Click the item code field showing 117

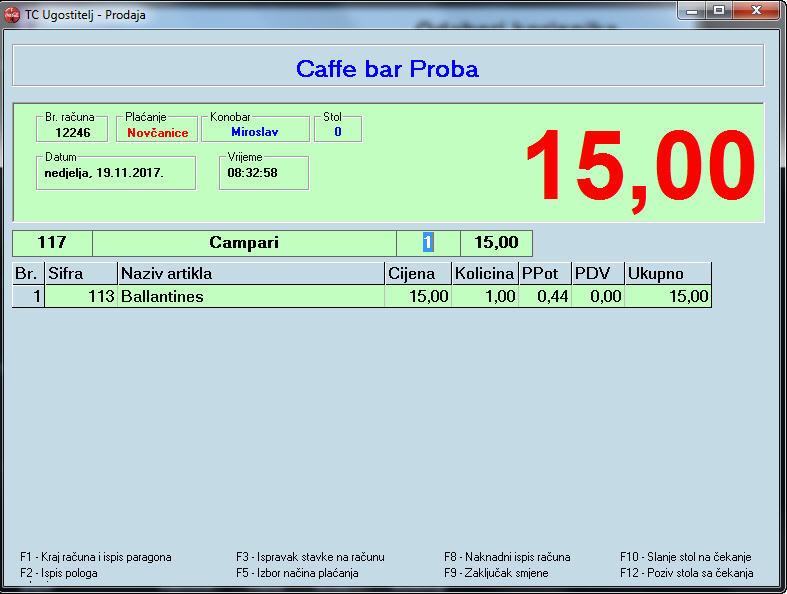point(51,243)
